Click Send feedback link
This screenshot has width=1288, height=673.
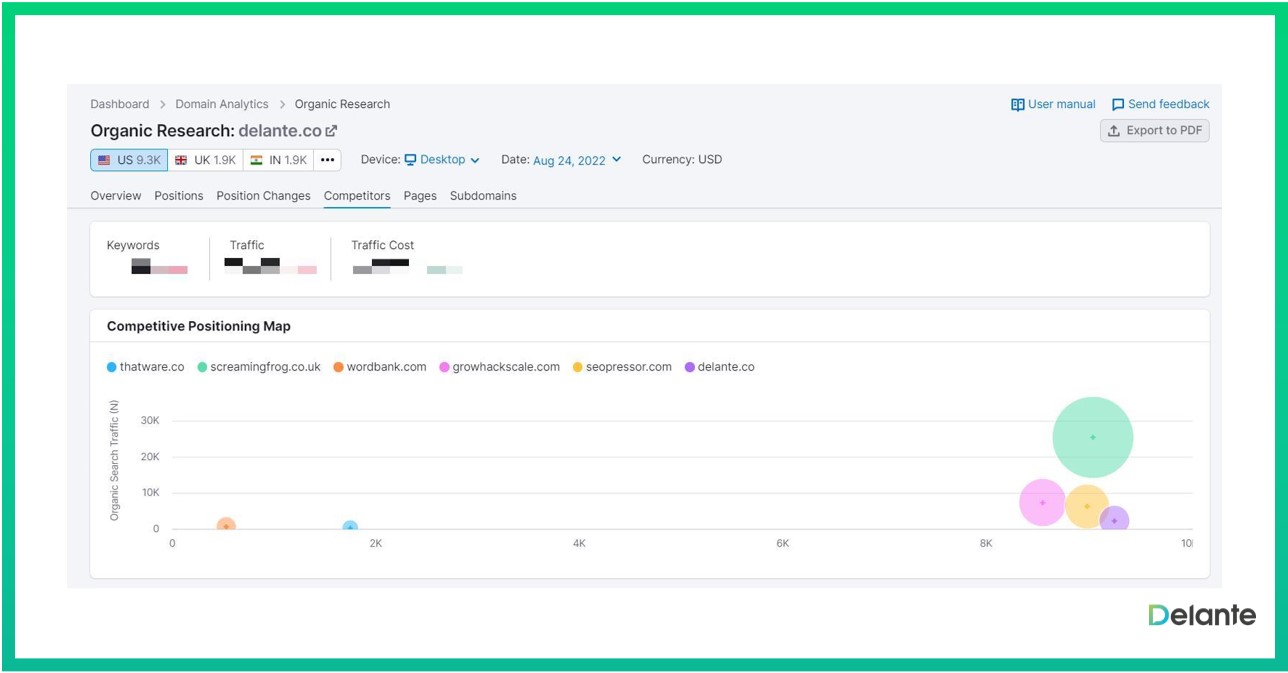(1161, 104)
